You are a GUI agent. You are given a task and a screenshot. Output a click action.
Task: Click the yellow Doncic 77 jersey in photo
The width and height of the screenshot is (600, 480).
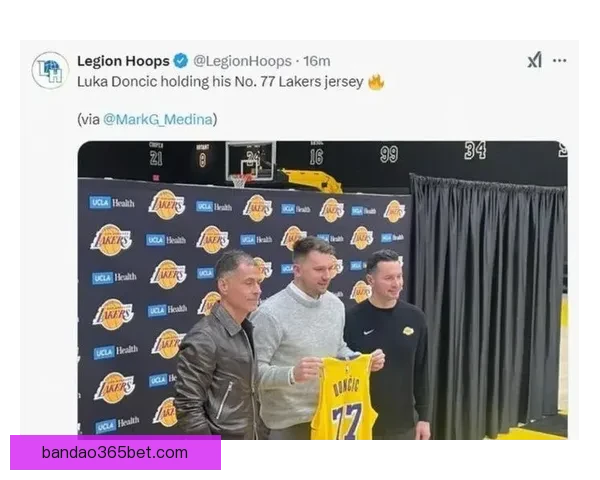[343, 397]
